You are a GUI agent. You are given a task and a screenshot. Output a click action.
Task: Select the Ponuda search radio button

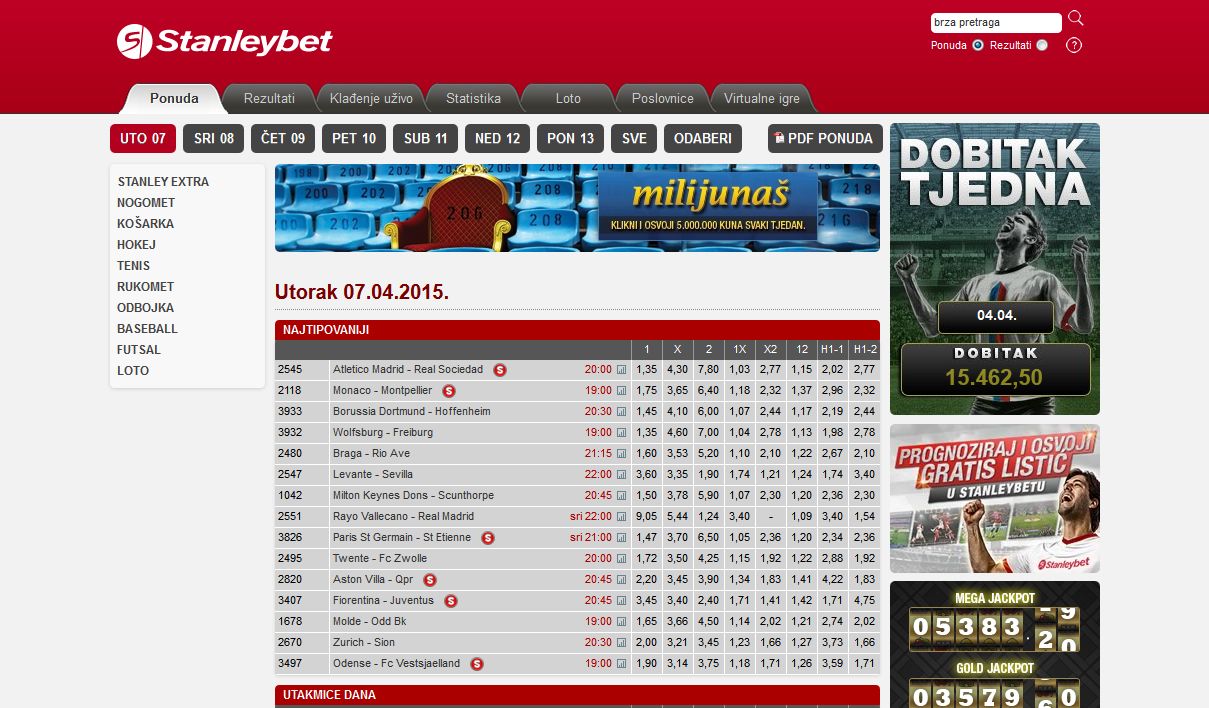coord(978,45)
